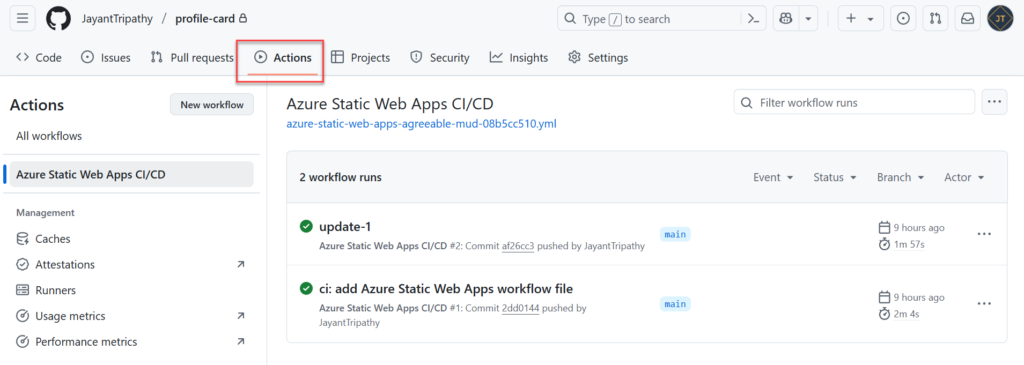
Task: Click the Runners server icon
Action: [23, 291]
